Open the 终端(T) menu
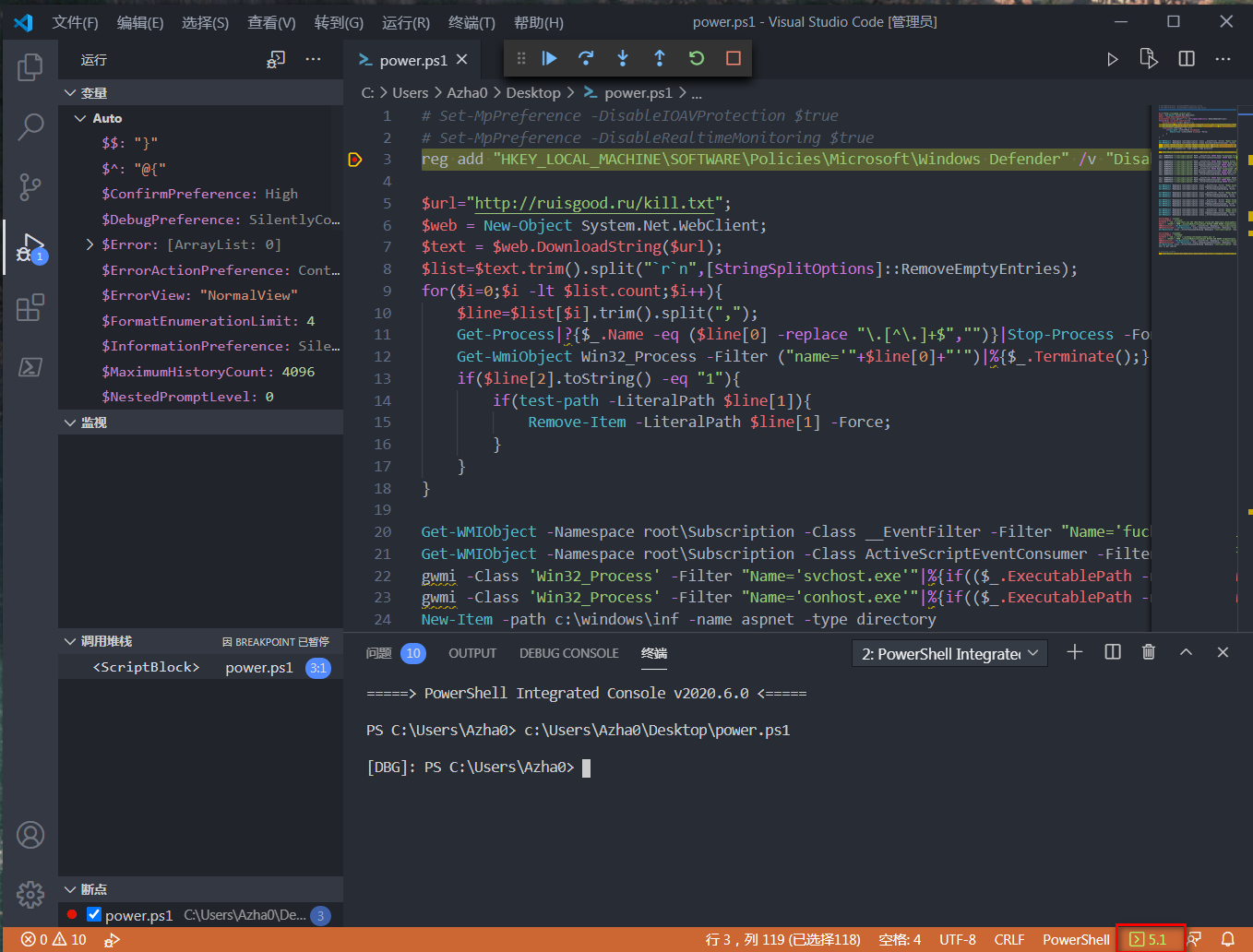This screenshot has height=952, width=1253. [x=471, y=22]
